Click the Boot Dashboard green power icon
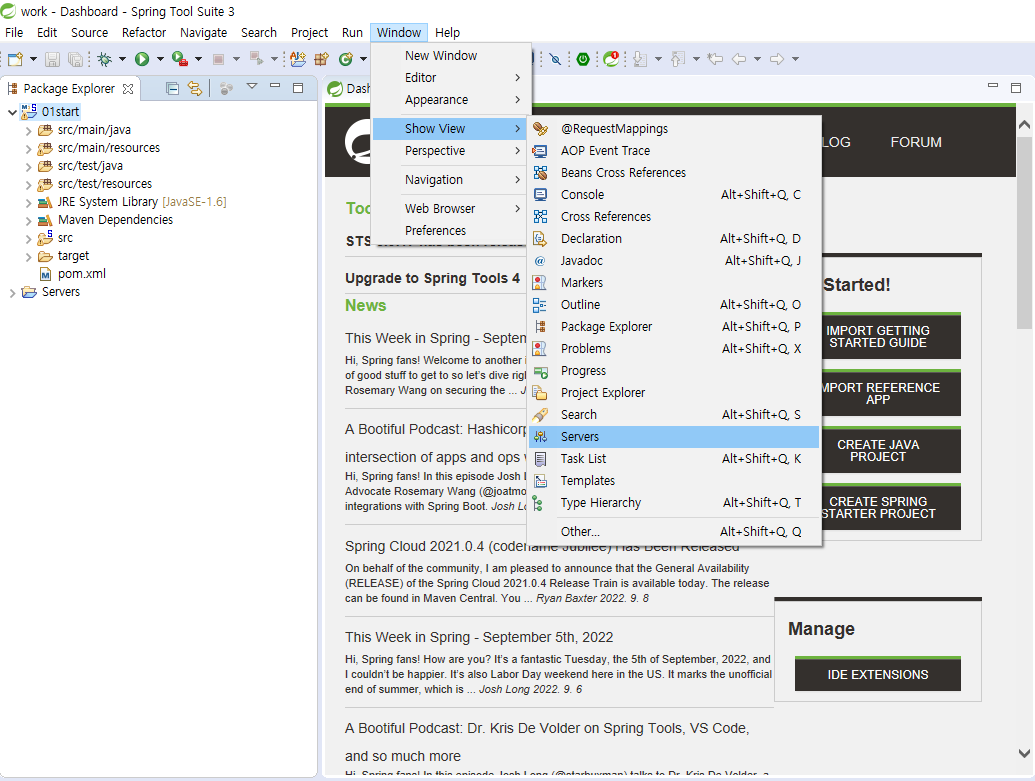Image resolution: width=1035 pixels, height=781 pixels. point(583,59)
